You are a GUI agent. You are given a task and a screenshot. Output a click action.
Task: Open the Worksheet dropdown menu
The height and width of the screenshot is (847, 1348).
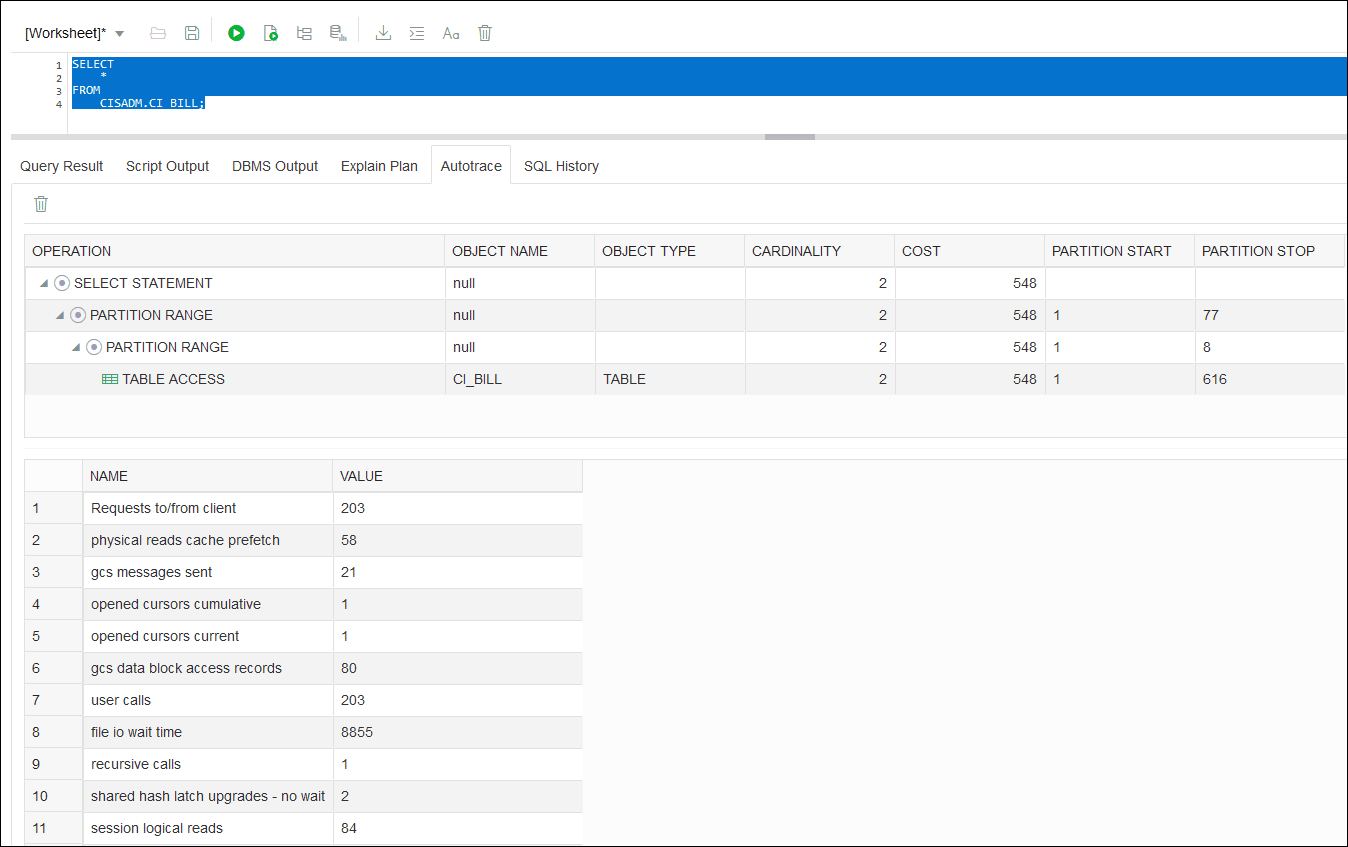[x=119, y=32]
